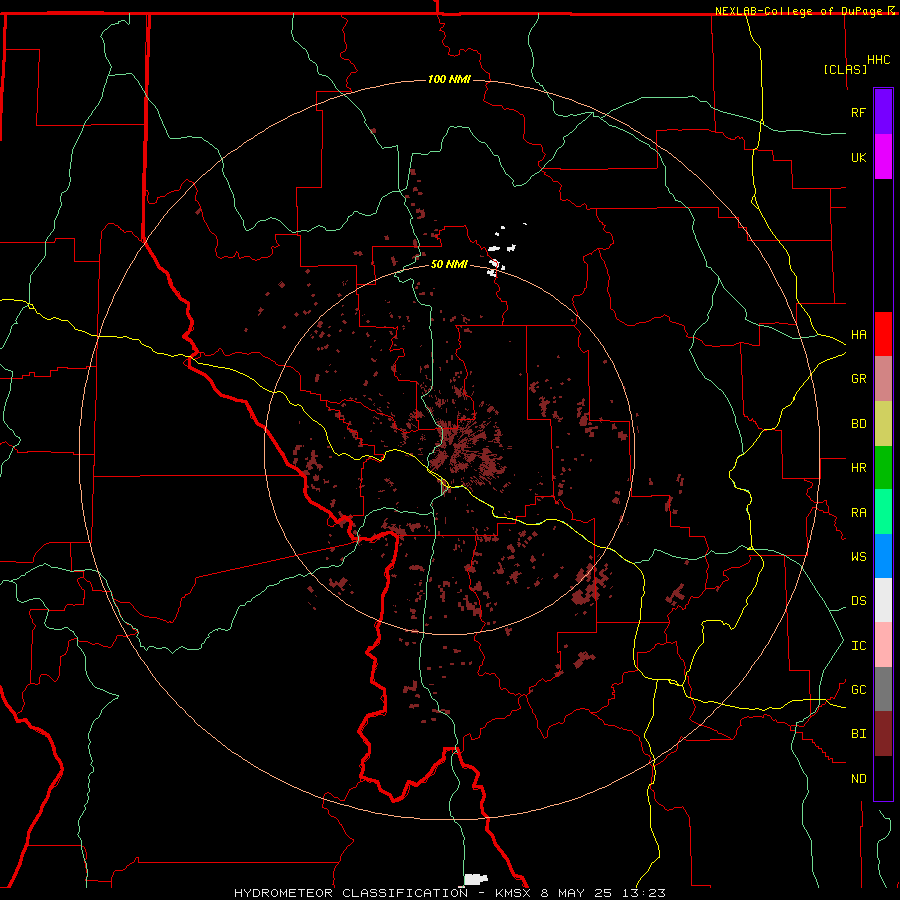Pick the dark green HR swatch
This screenshot has height=900, width=900.
pyautogui.click(x=883, y=468)
